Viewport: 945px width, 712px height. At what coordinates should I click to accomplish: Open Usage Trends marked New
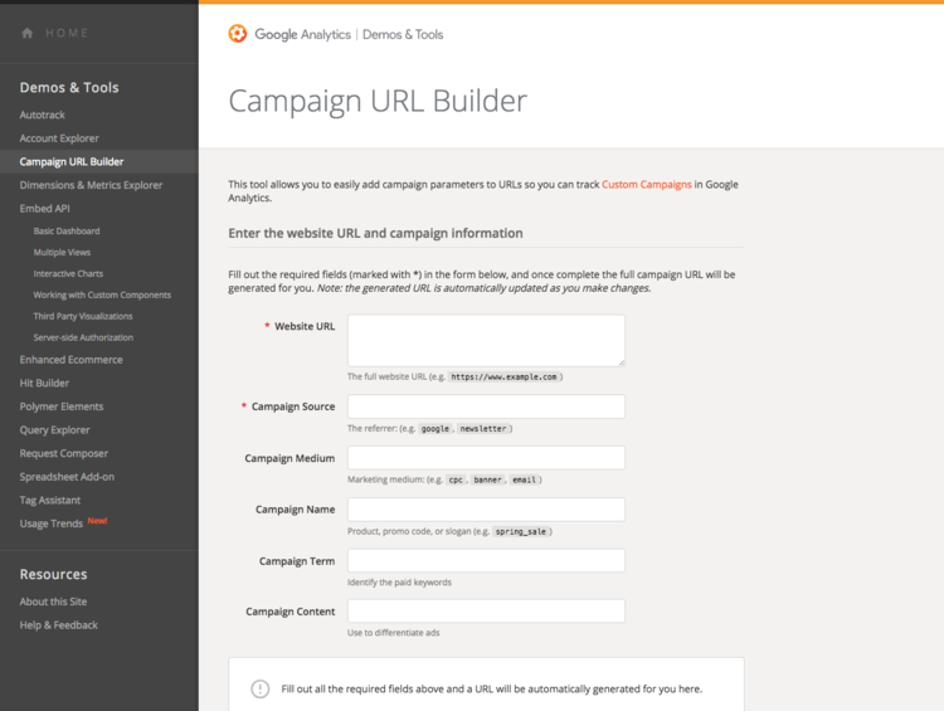[x=51, y=524]
